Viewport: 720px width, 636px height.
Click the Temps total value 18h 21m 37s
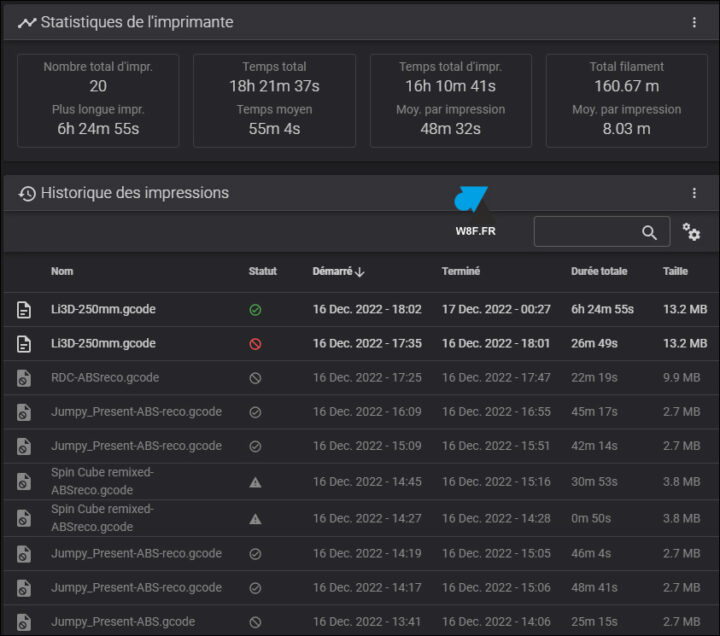coord(274,86)
